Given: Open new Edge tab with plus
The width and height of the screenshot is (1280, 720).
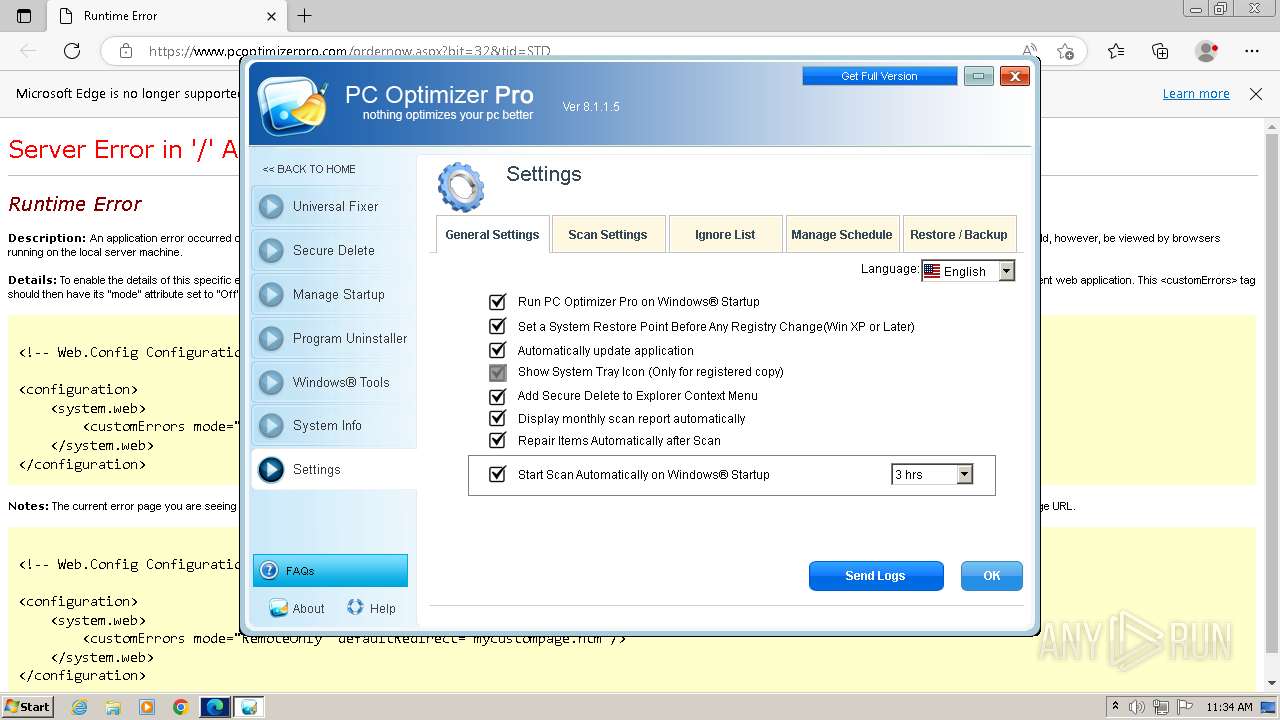Looking at the screenshot, I should click(x=305, y=15).
